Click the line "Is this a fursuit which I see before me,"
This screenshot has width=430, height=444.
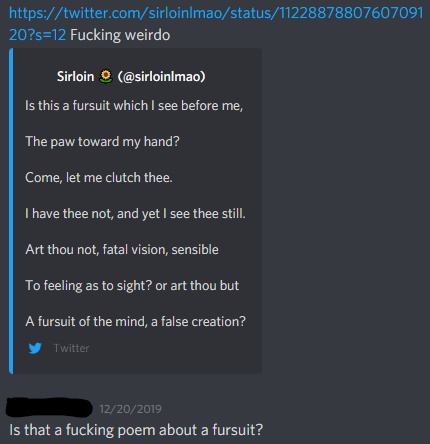point(134,105)
